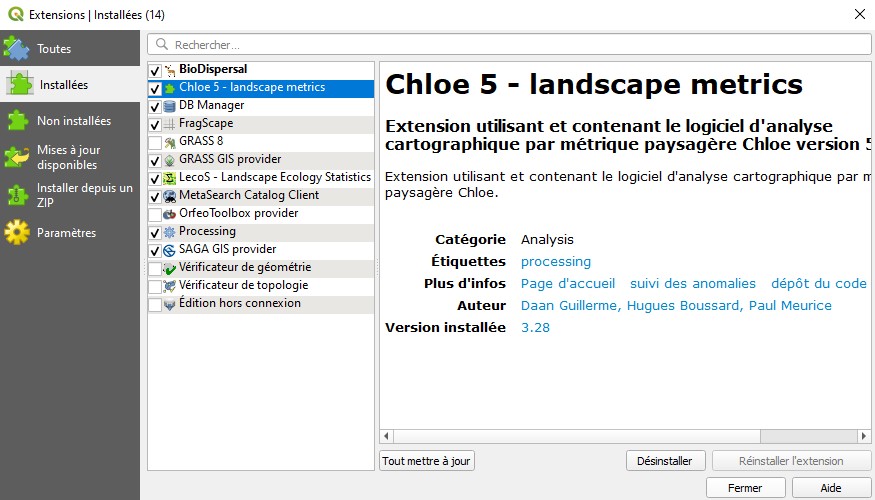Click the puzzle icon beside Toutes
This screenshot has width=875, height=500.
coord(17,48)
